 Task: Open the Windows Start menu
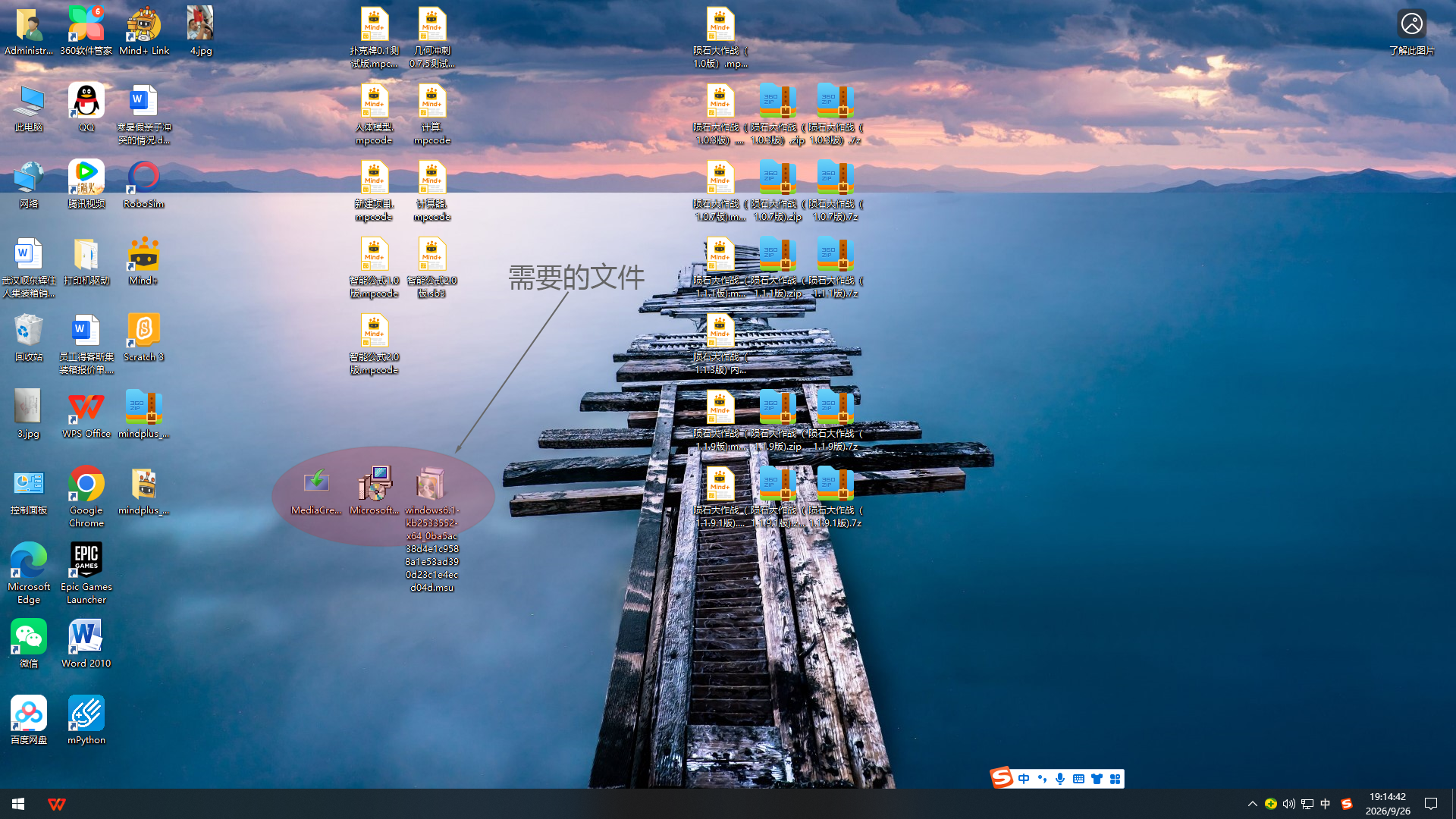pyautogui.click(x=18, y=804)
